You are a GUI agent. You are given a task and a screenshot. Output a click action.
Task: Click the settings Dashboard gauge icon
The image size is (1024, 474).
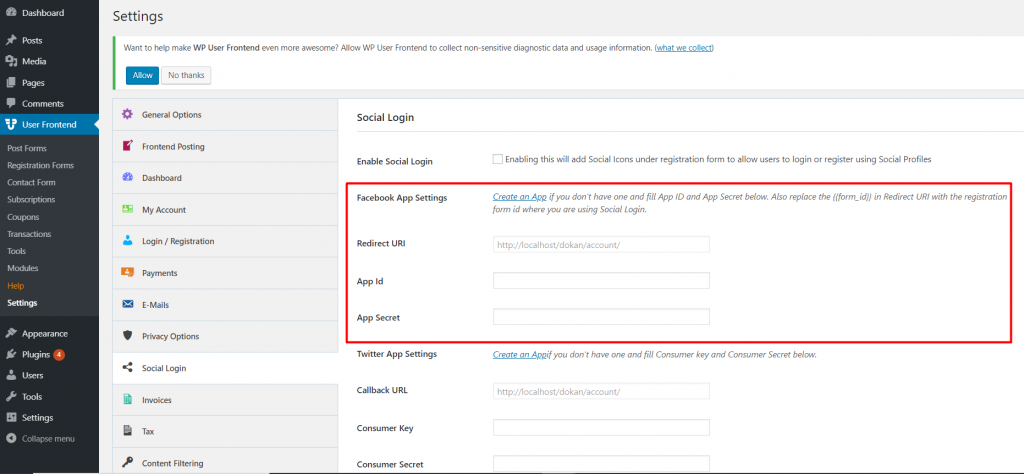point(127,178)
